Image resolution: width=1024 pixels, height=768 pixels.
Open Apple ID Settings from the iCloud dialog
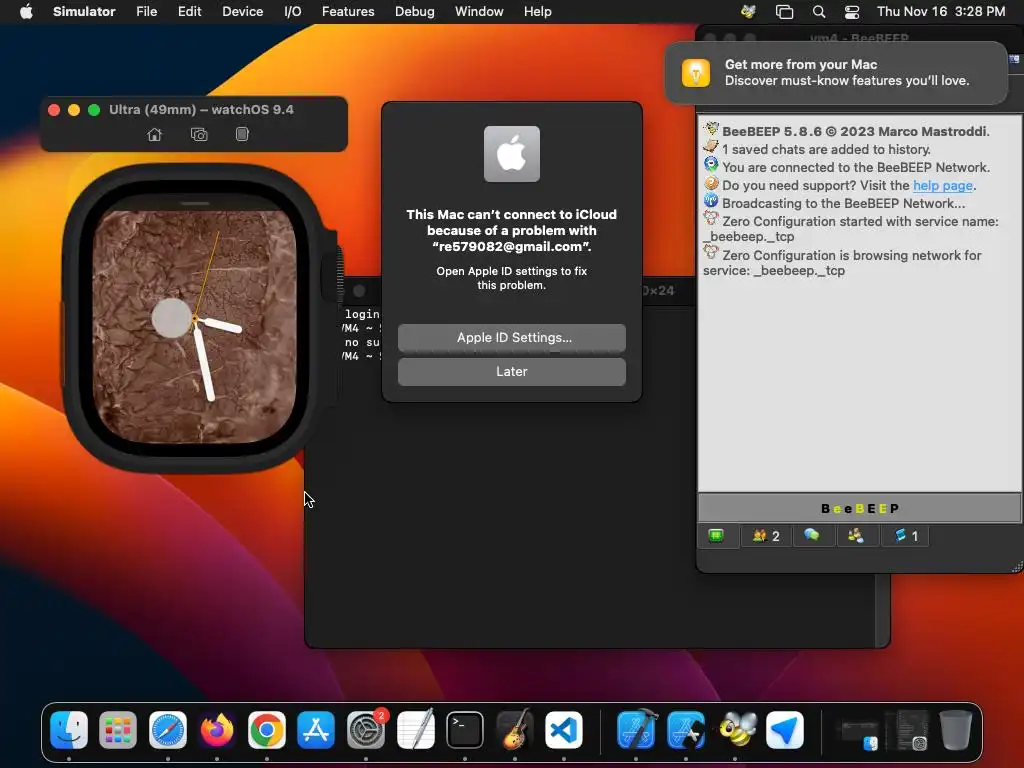click(x=511, y=338)
